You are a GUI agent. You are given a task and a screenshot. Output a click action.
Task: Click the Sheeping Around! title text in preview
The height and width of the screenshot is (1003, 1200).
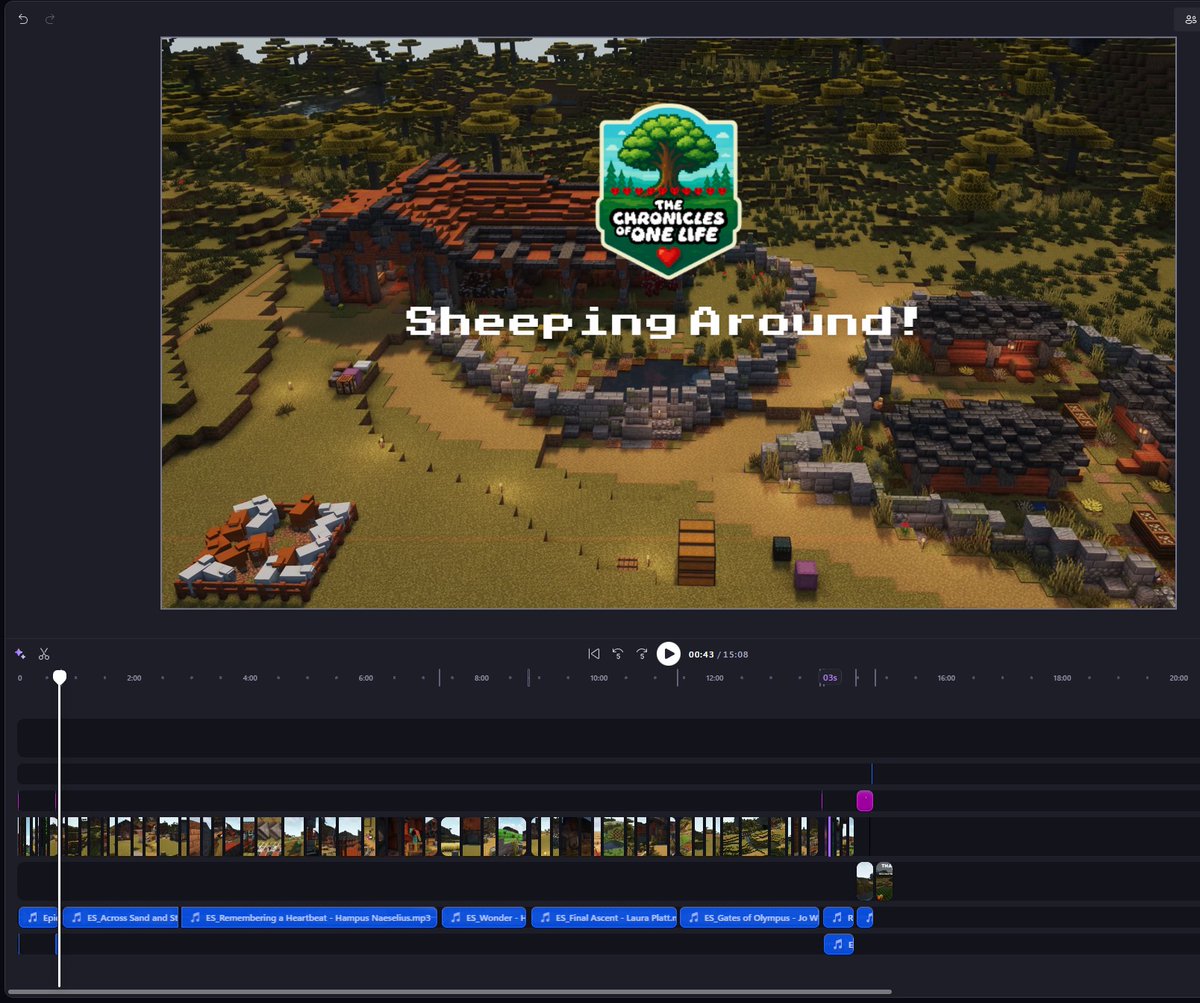[662, 322]
